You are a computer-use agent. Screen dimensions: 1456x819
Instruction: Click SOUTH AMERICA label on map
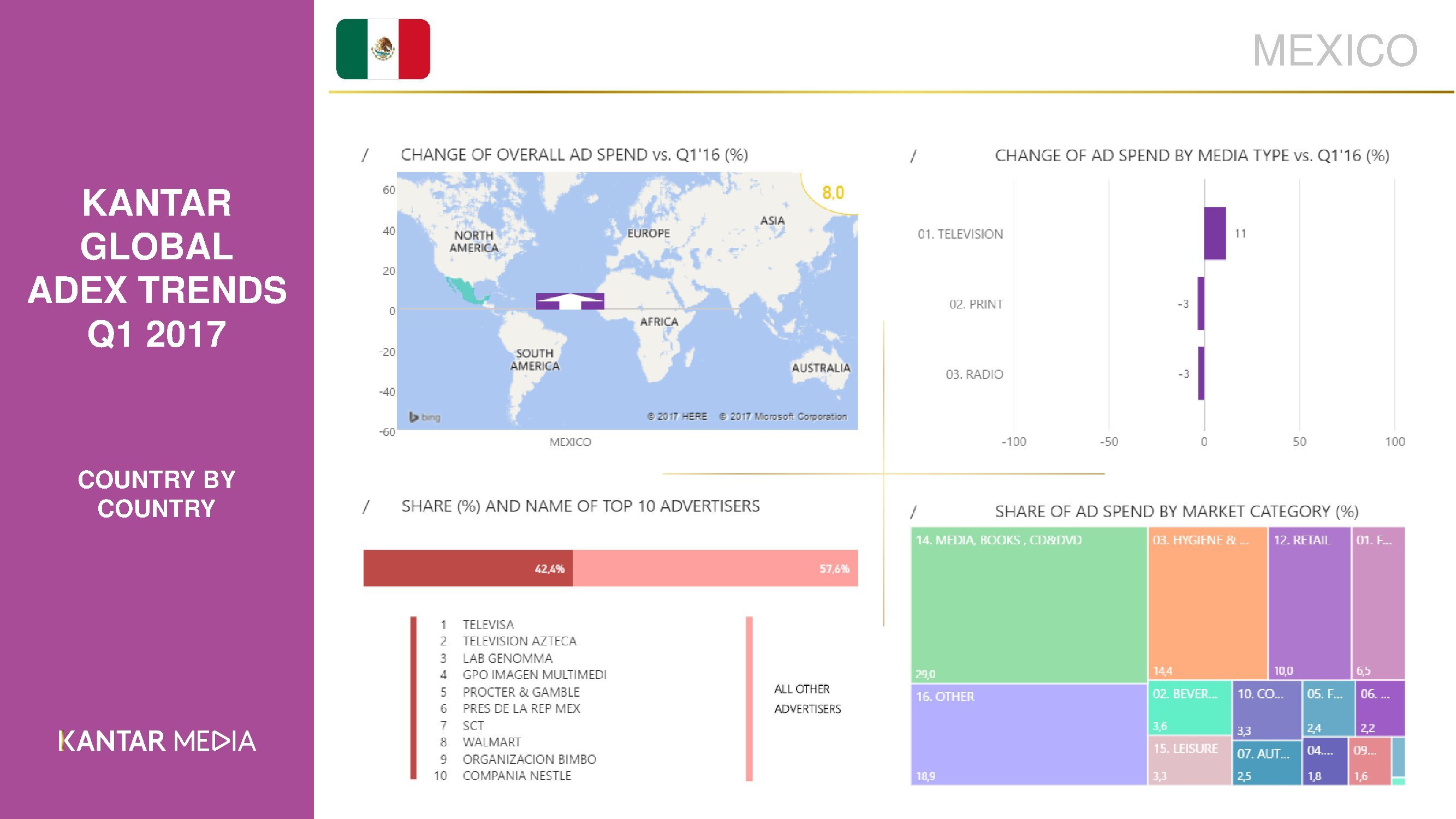[x=534, y=359]
